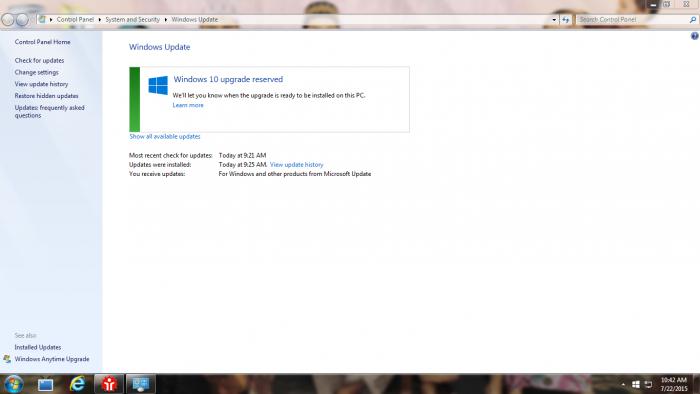Open the Windows Start orb
The image size is (700, 394).
coord(13,384)
